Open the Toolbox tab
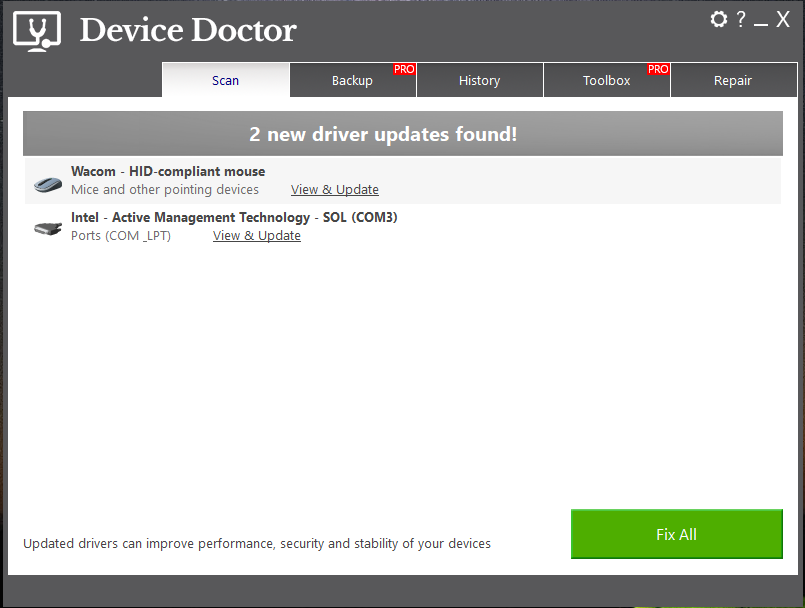 pyautogui.click(x=606, y=80)
